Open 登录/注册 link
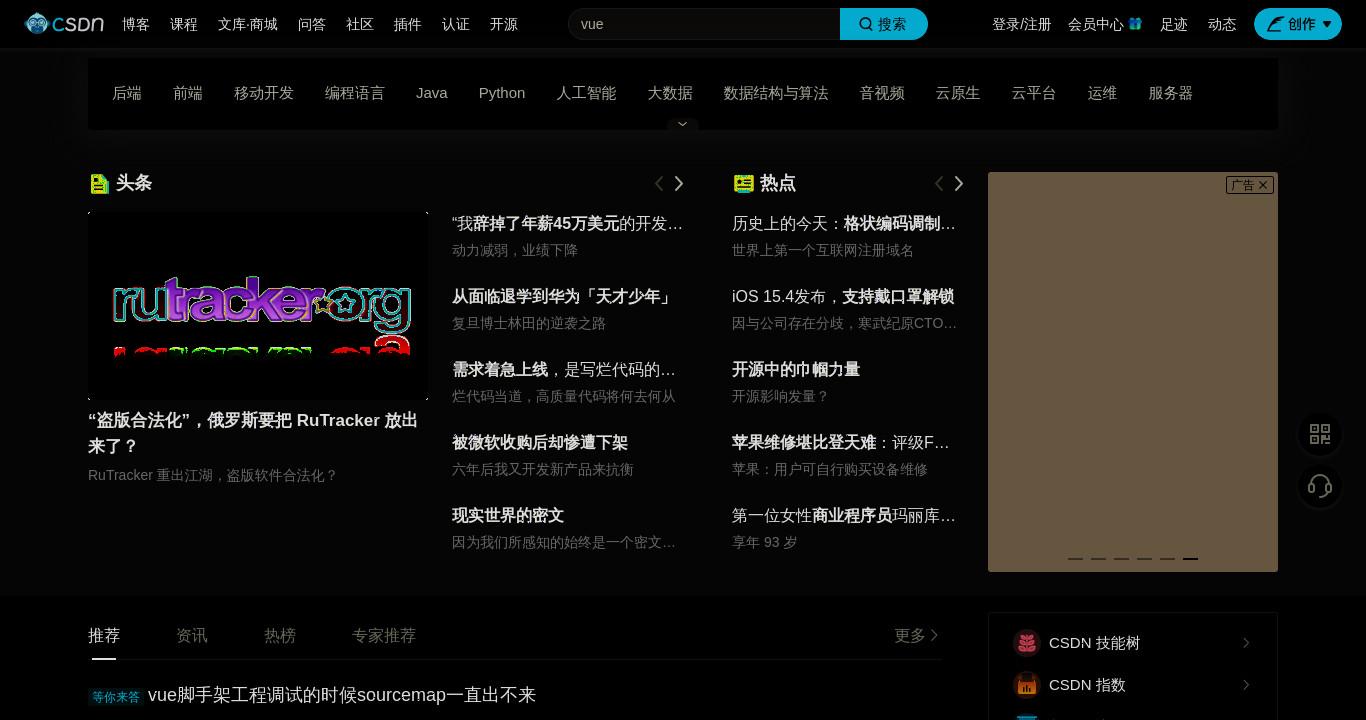The width and height of the screenshot is (1366, 720). point(1021,24)
